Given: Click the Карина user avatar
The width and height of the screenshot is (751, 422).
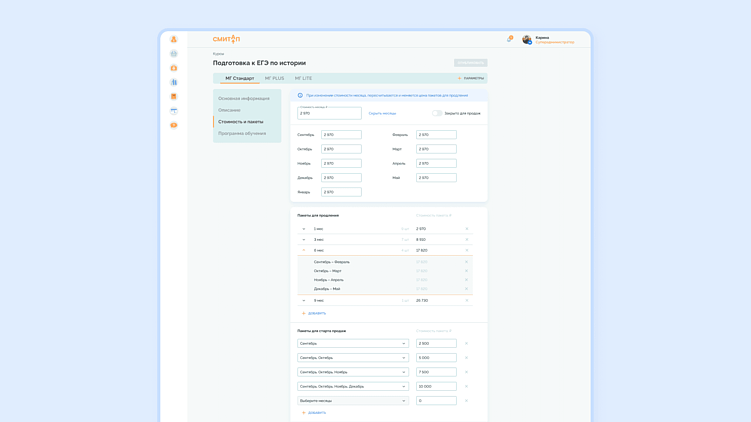Looking at the screenshot, I should (526, 39).
